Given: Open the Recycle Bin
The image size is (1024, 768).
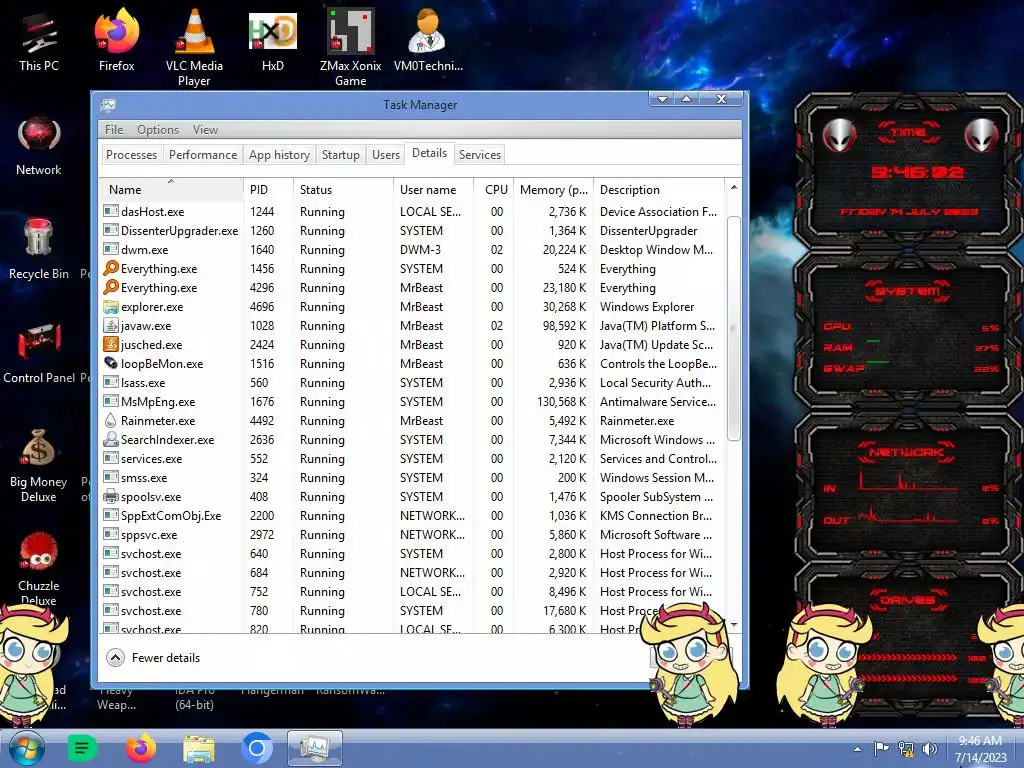Looking at the screenshot, I should [39, 249].
